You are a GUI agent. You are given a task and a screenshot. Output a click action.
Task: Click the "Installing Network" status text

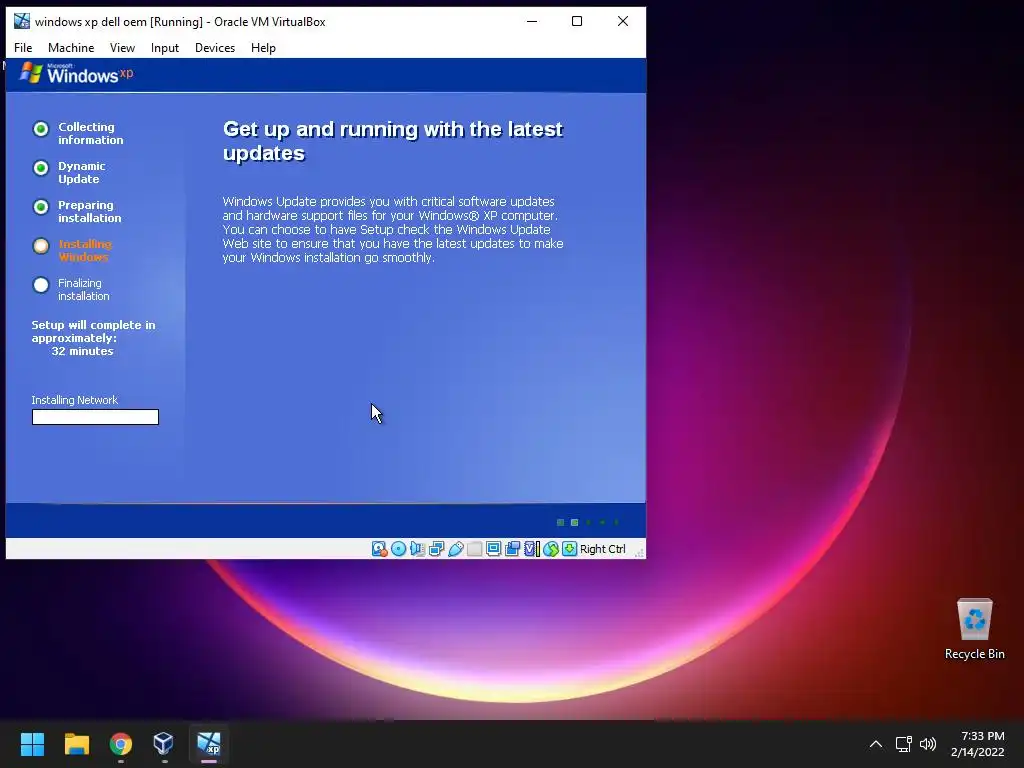pos(74,400)
